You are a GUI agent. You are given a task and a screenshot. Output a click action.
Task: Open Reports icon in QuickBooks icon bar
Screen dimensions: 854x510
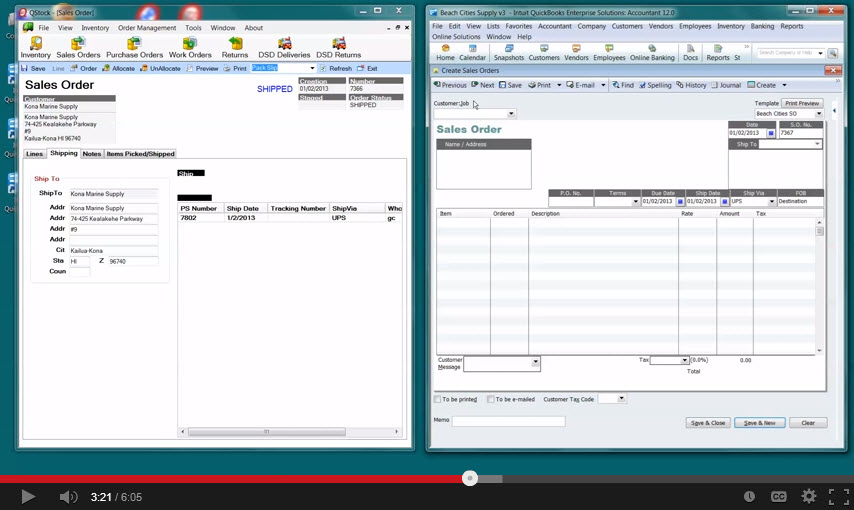718,53
